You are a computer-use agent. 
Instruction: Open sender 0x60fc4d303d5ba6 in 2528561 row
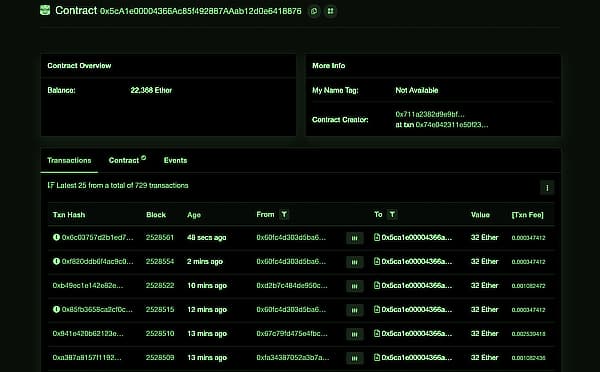291,237
